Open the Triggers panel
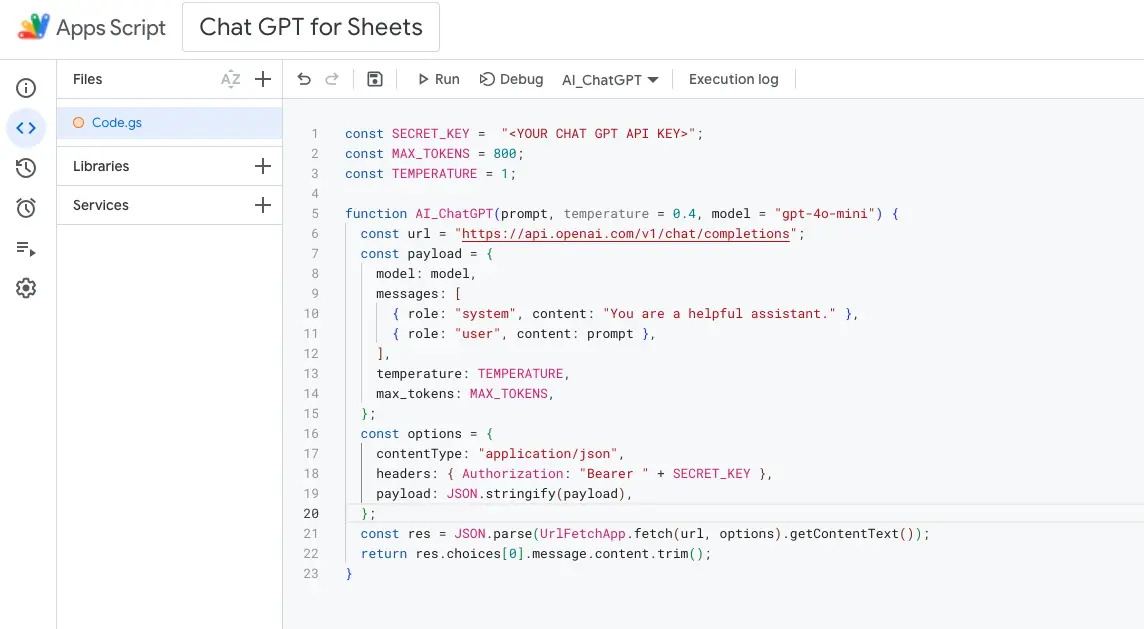 click(26, 207)
